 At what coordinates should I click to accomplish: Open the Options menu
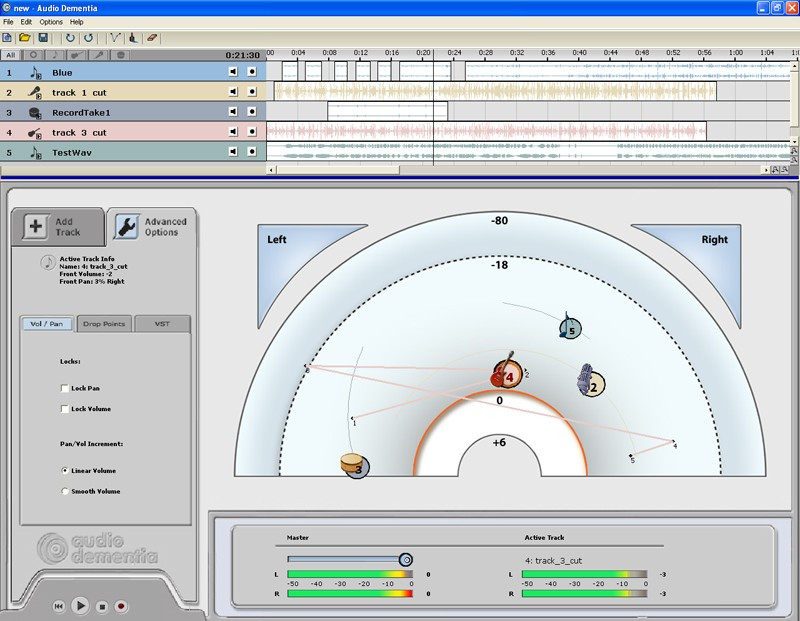tap(51, 22)
